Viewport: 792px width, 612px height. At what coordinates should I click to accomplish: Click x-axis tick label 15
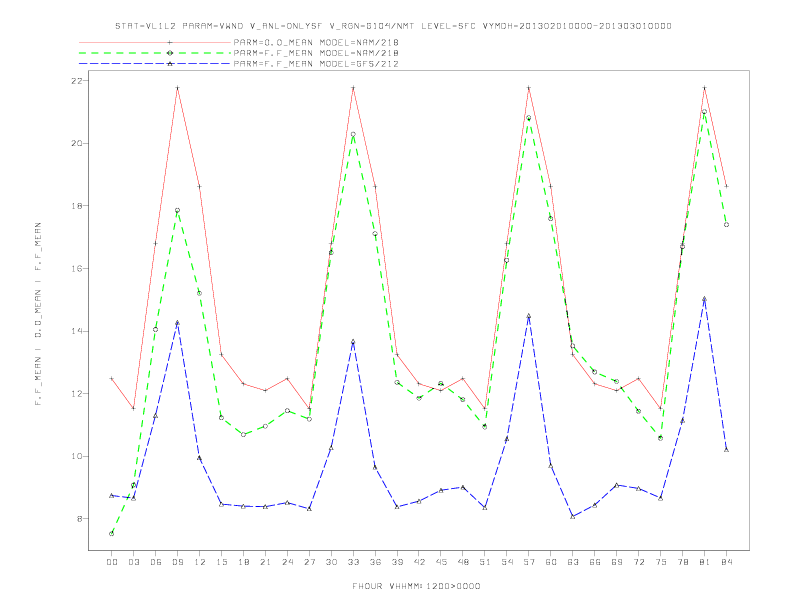coord(221,562)
